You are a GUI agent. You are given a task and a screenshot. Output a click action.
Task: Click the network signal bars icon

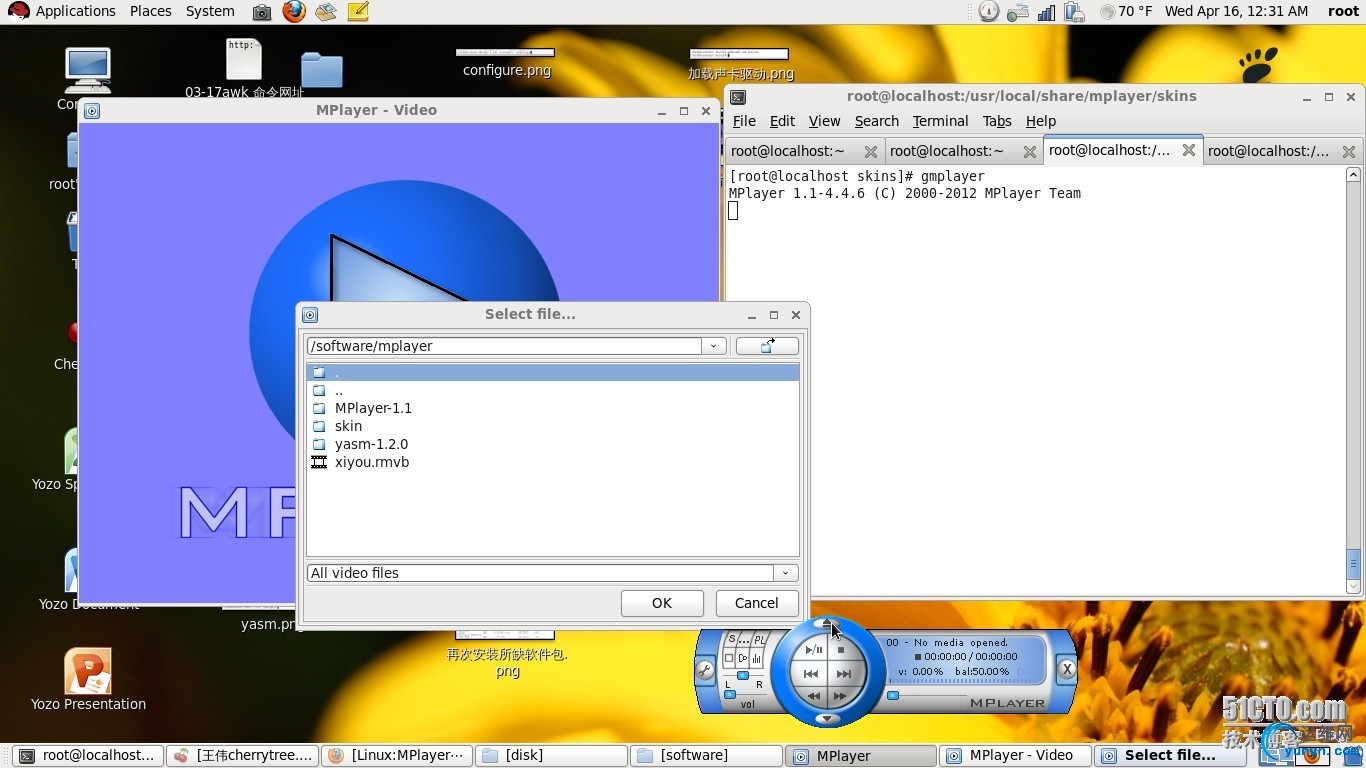[1046, 12]
